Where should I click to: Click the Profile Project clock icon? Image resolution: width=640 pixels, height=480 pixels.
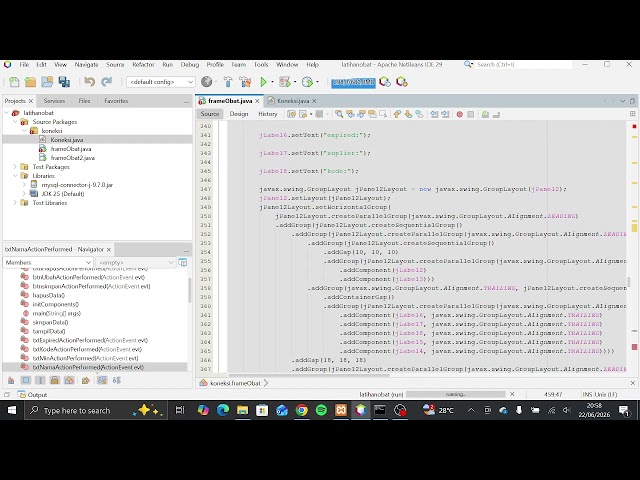pyautogui.click(x=307, y=82)
